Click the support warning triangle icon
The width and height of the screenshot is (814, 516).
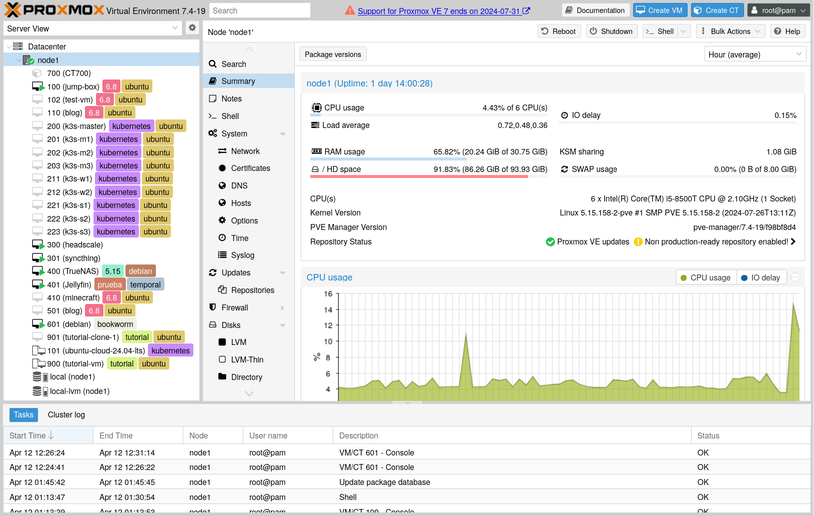[x=350, y=10]
